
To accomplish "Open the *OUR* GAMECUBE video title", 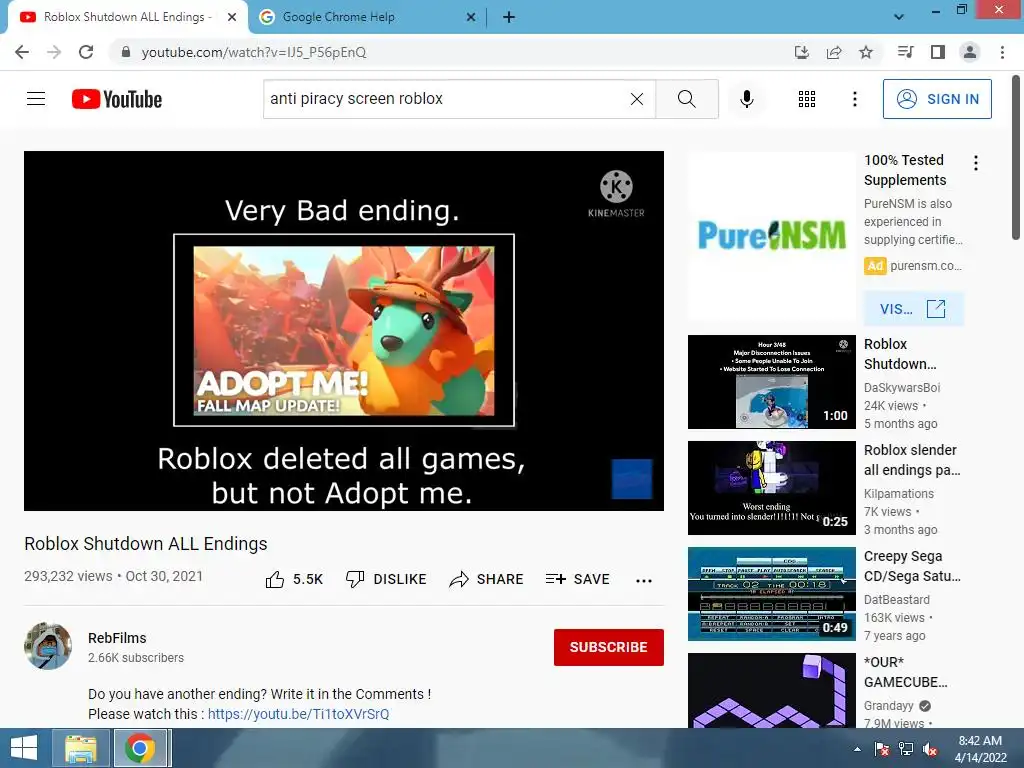I will [x=905, y=672].
